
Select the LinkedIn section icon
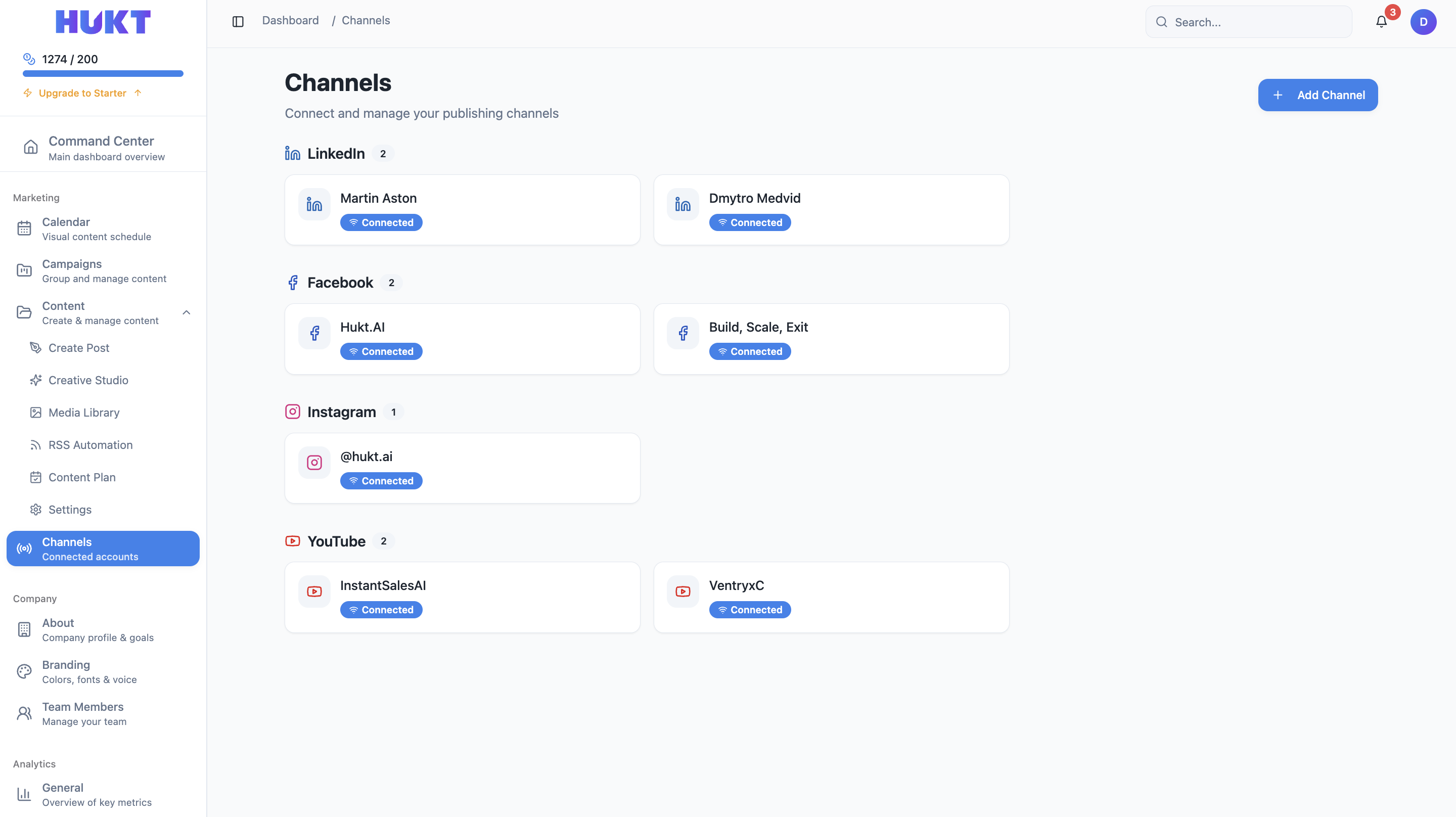[292, 153]
